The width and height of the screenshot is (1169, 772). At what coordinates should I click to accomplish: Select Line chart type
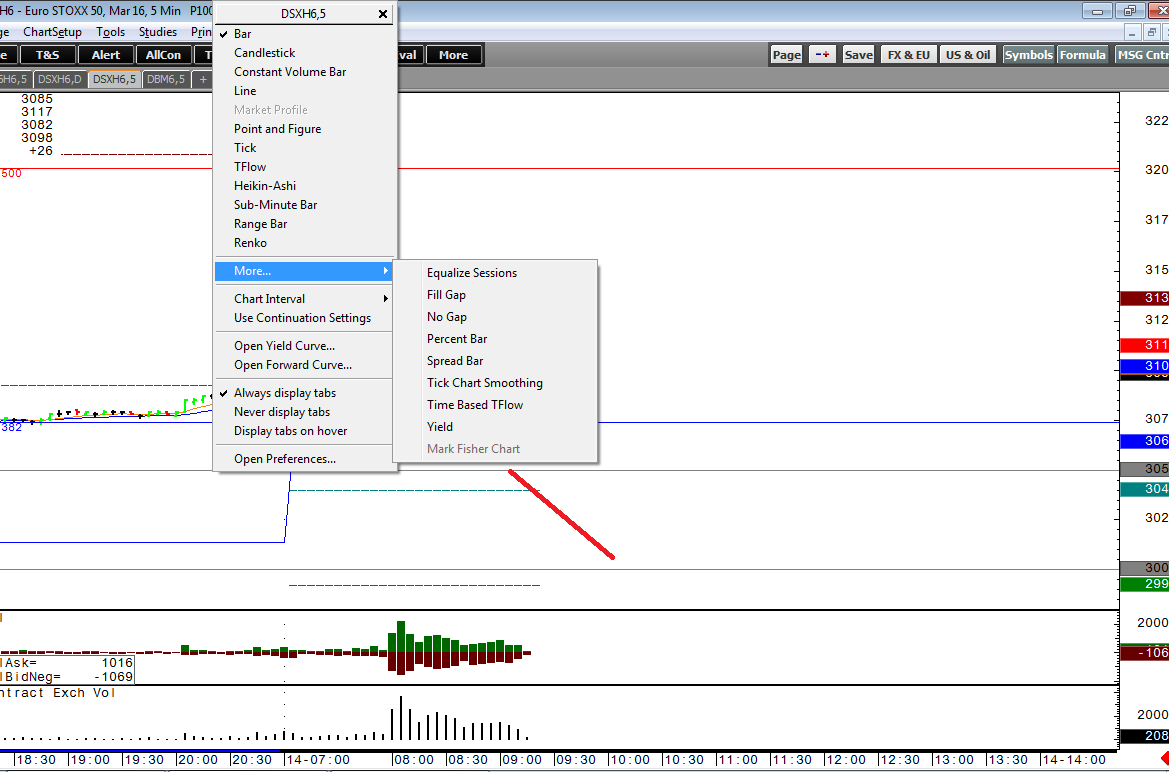245,91
